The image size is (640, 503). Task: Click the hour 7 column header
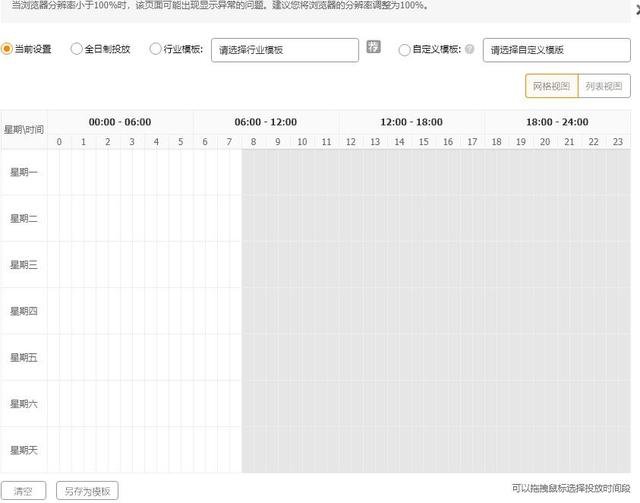[229, 142]
